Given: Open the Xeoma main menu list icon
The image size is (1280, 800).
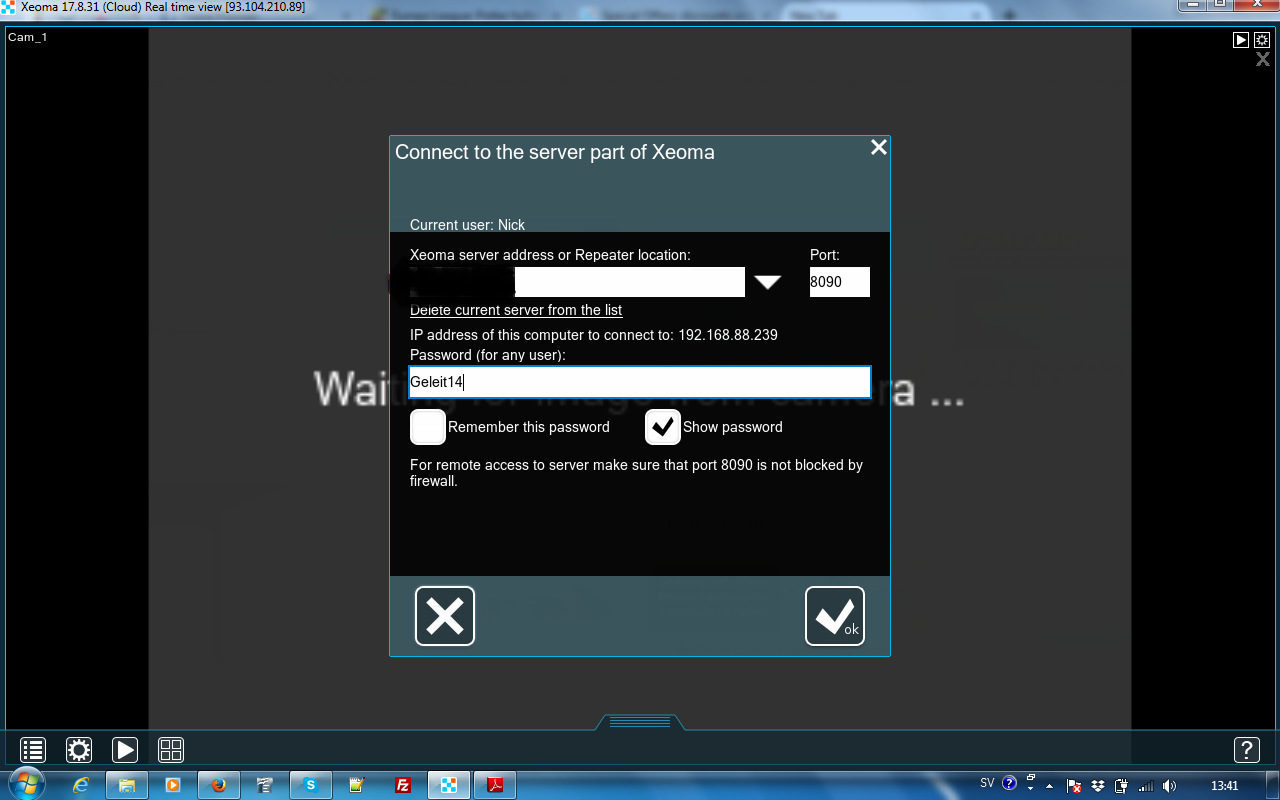Looking at the screenshot, I should pyautogui.click(x=33, y=750).
